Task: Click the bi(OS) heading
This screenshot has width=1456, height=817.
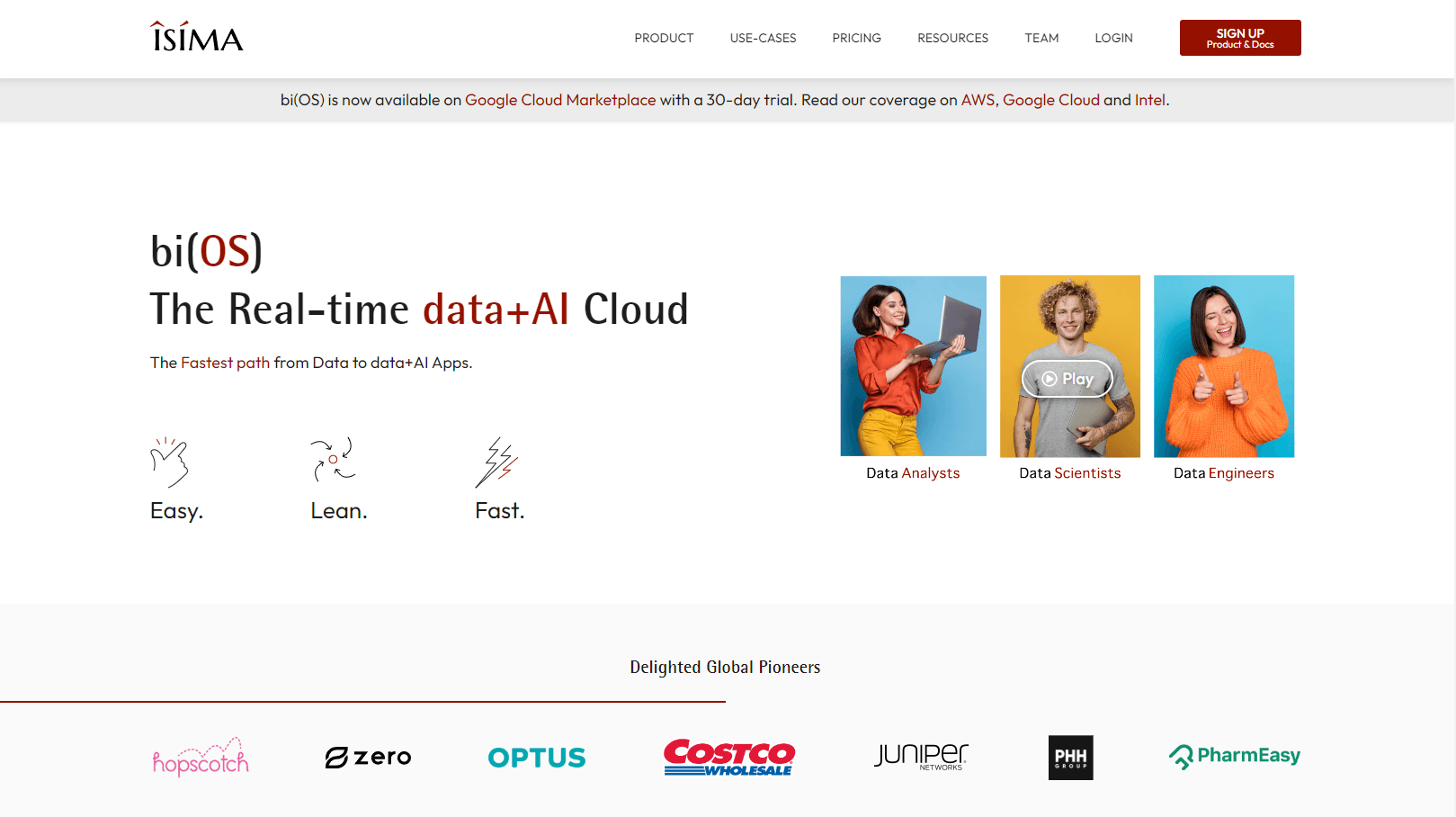Action: 207,251
